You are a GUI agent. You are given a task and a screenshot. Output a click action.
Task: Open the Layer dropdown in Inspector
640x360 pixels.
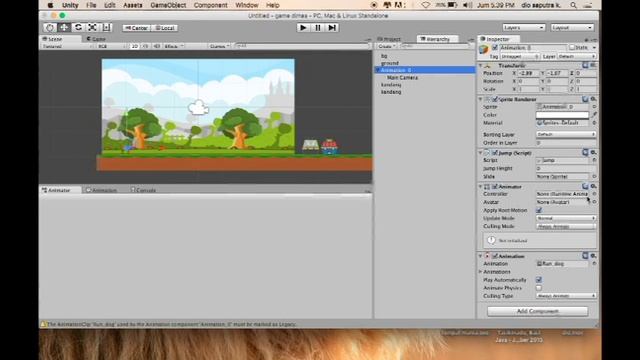(576, 56)
